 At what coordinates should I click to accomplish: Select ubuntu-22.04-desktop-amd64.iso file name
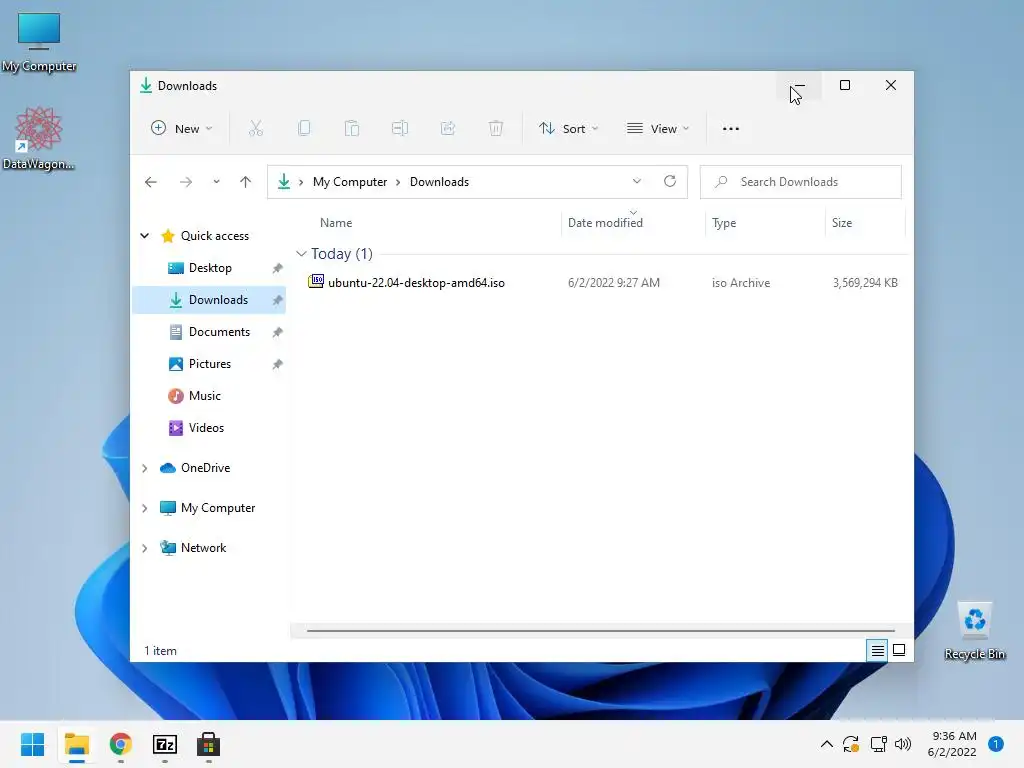[x=416, y=283]
